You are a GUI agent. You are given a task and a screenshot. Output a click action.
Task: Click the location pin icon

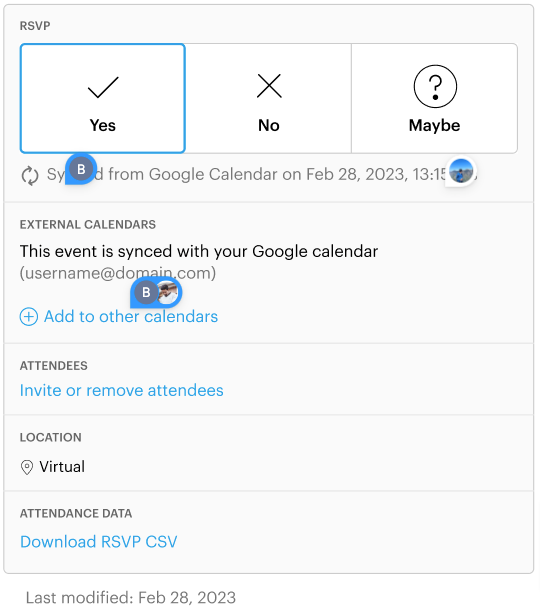[x=27, y=467]
